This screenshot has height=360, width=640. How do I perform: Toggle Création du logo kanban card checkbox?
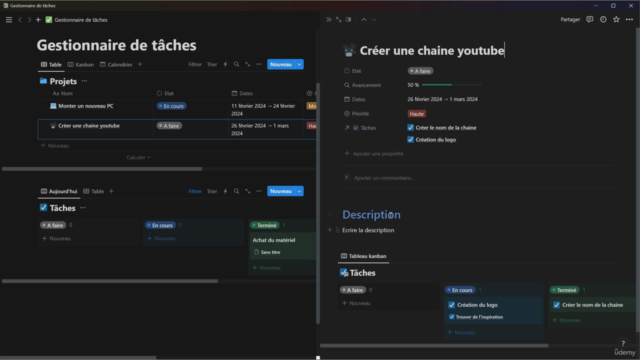coord(451,305)
